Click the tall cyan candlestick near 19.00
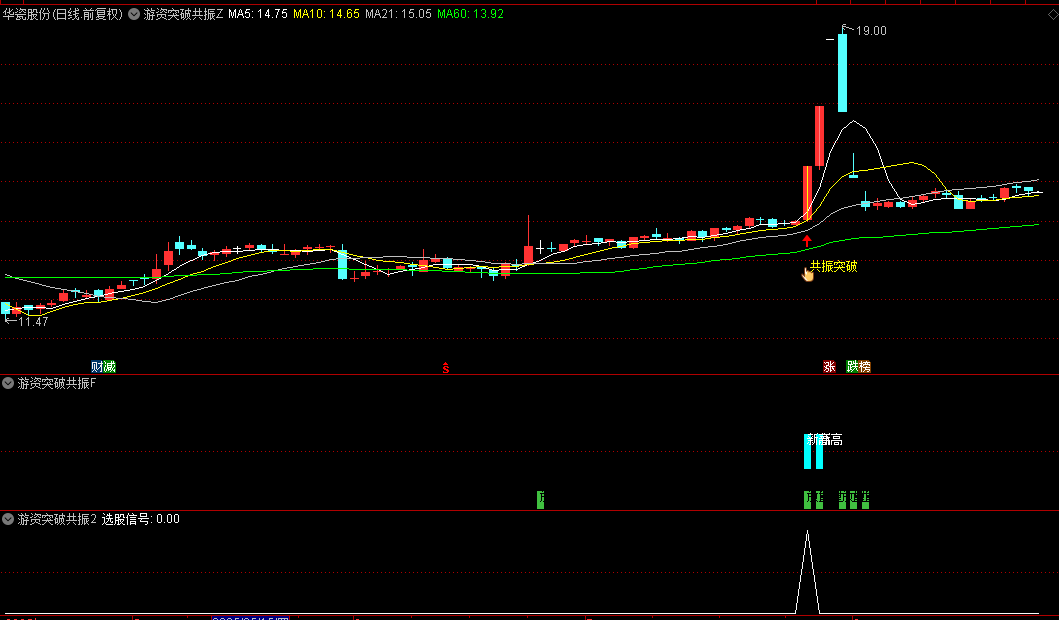 842,73
